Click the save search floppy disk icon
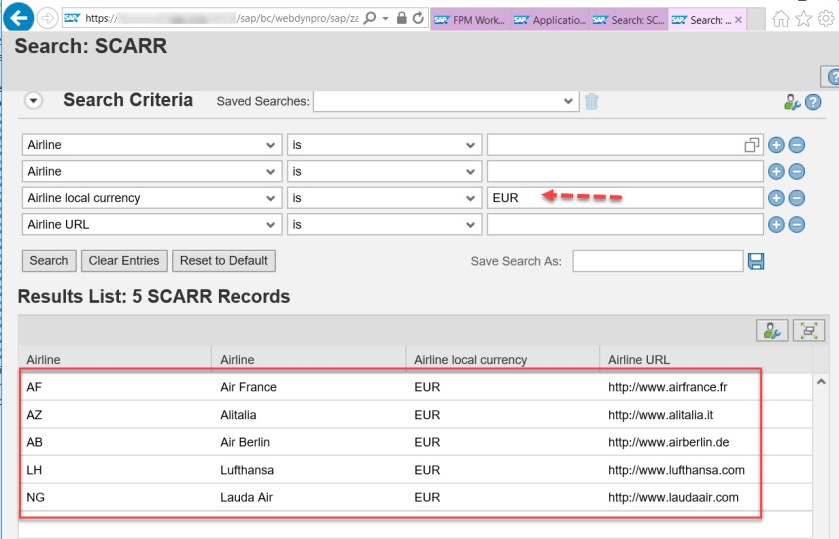This screenshot has height=539, width=839. pos(756,261)
